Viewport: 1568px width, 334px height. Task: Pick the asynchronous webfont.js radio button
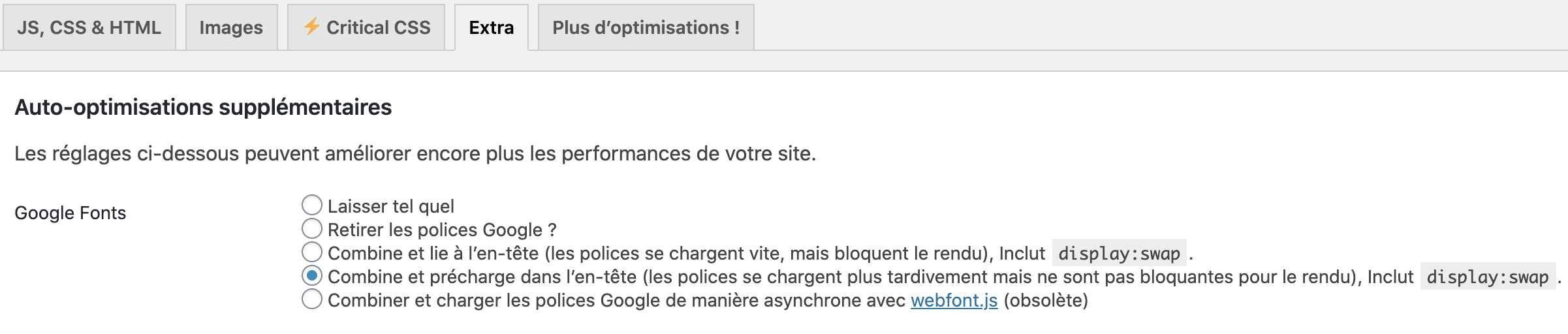coord(312,299)
